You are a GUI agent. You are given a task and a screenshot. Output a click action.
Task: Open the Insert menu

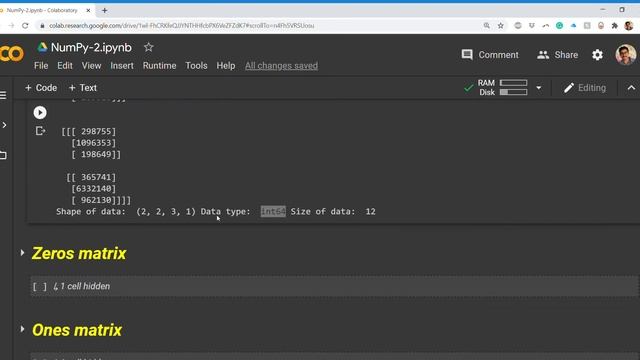pyautogui.click(x=122, y=66)
